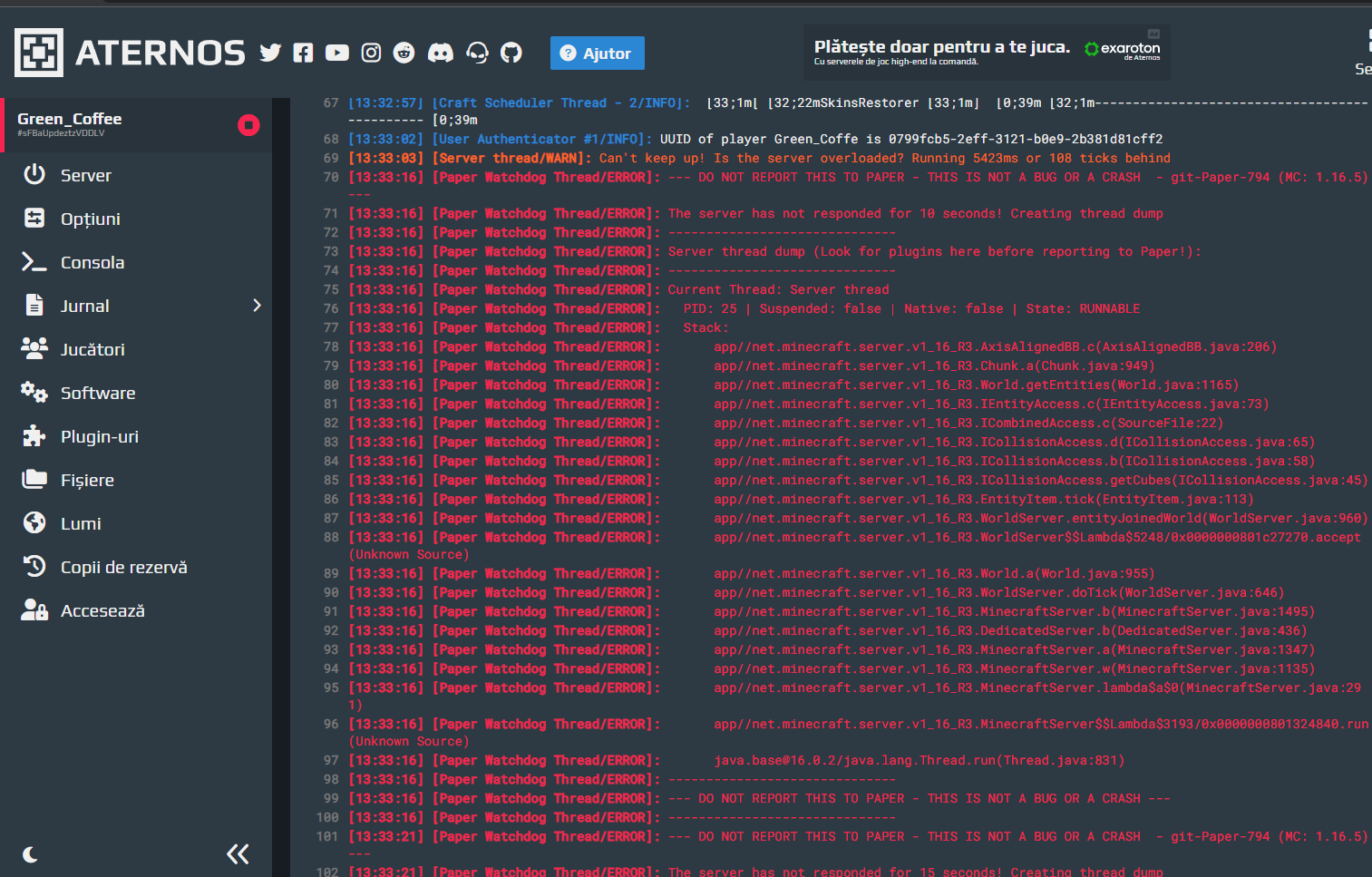1372x877 pixels.
Task: Click the red stop status icon
Action: point(248,125)
